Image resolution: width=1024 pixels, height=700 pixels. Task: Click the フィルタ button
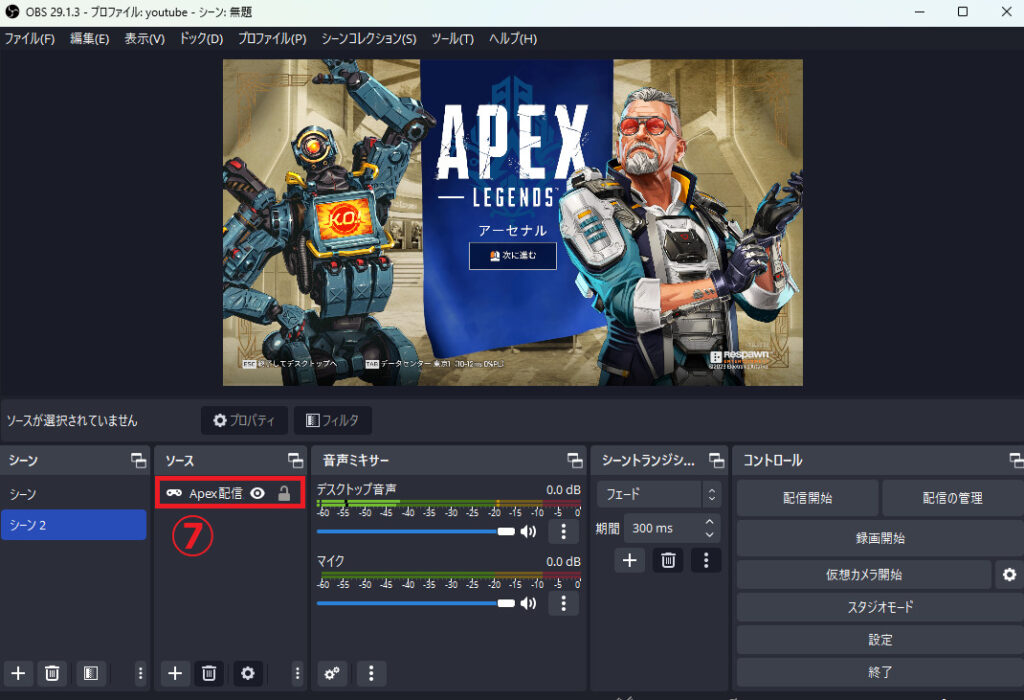tap(332, 421)
